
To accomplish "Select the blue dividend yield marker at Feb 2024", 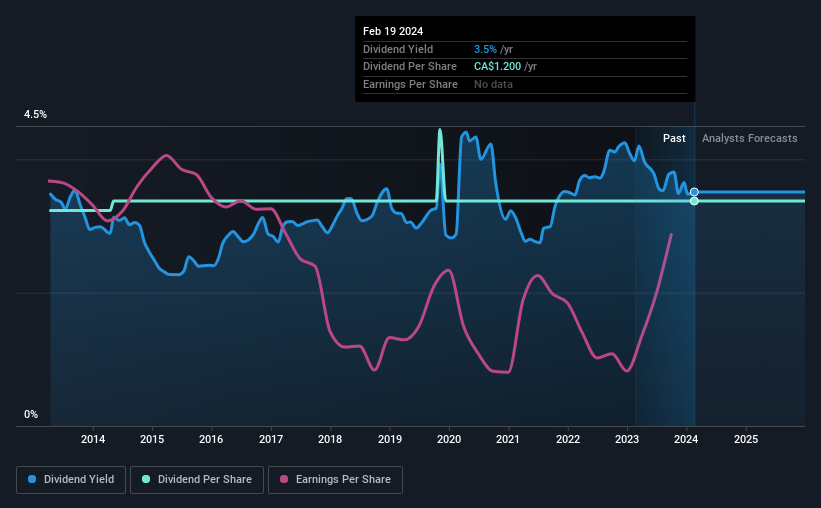I will (694, 192).
